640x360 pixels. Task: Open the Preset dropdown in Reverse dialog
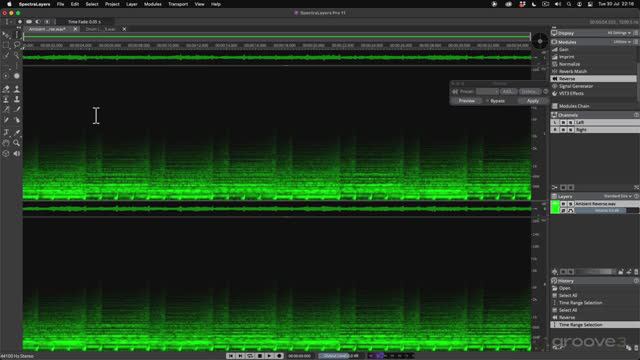pyautogui.click(x=487, y=91)
